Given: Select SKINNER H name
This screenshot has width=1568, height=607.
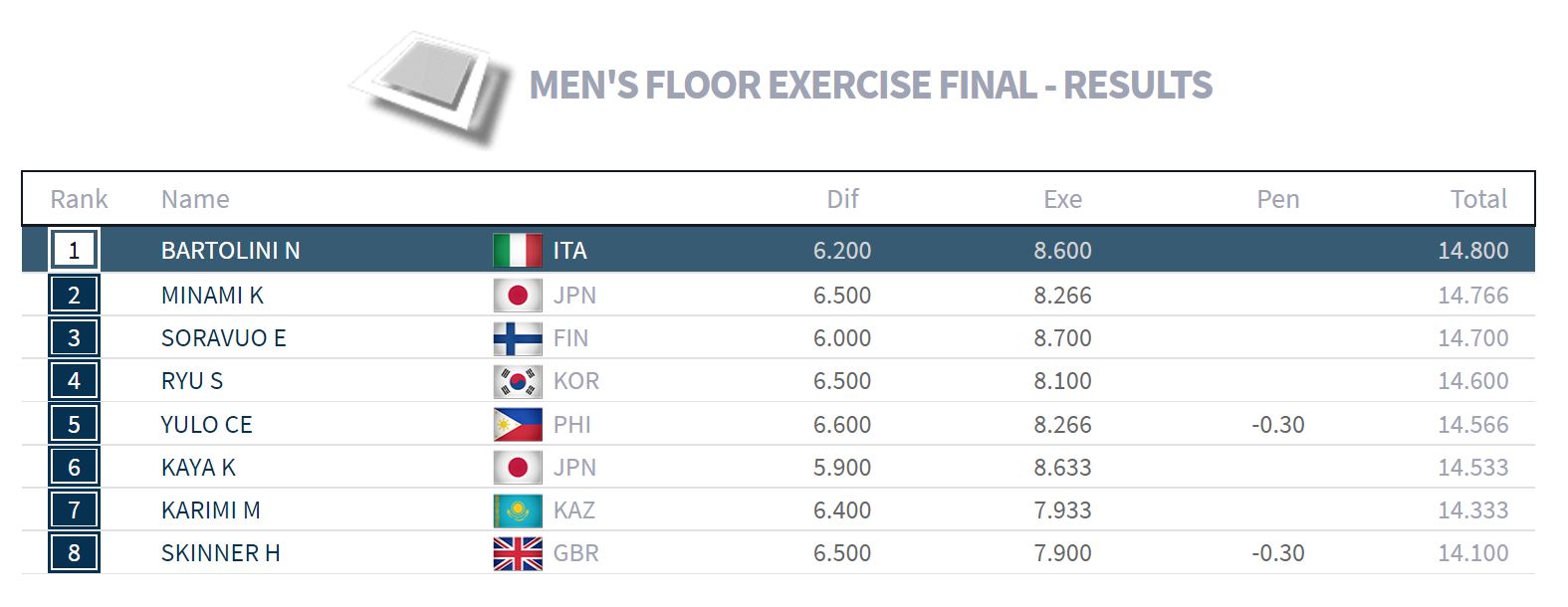Looking at the screenshot, I should click(221, 553).
